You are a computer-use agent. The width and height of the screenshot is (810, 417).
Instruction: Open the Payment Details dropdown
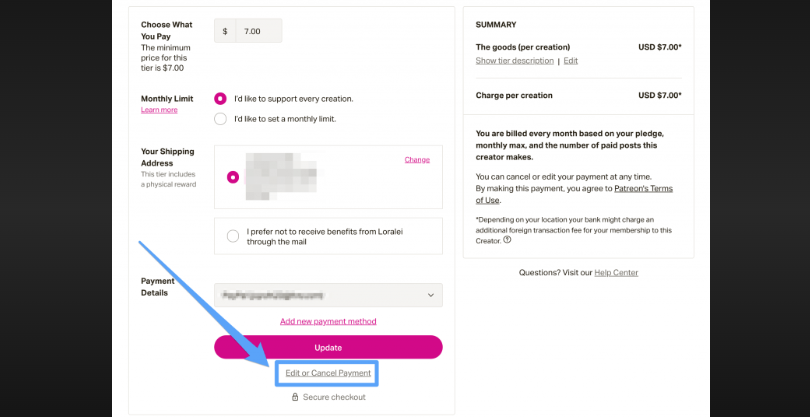point(328,295)
